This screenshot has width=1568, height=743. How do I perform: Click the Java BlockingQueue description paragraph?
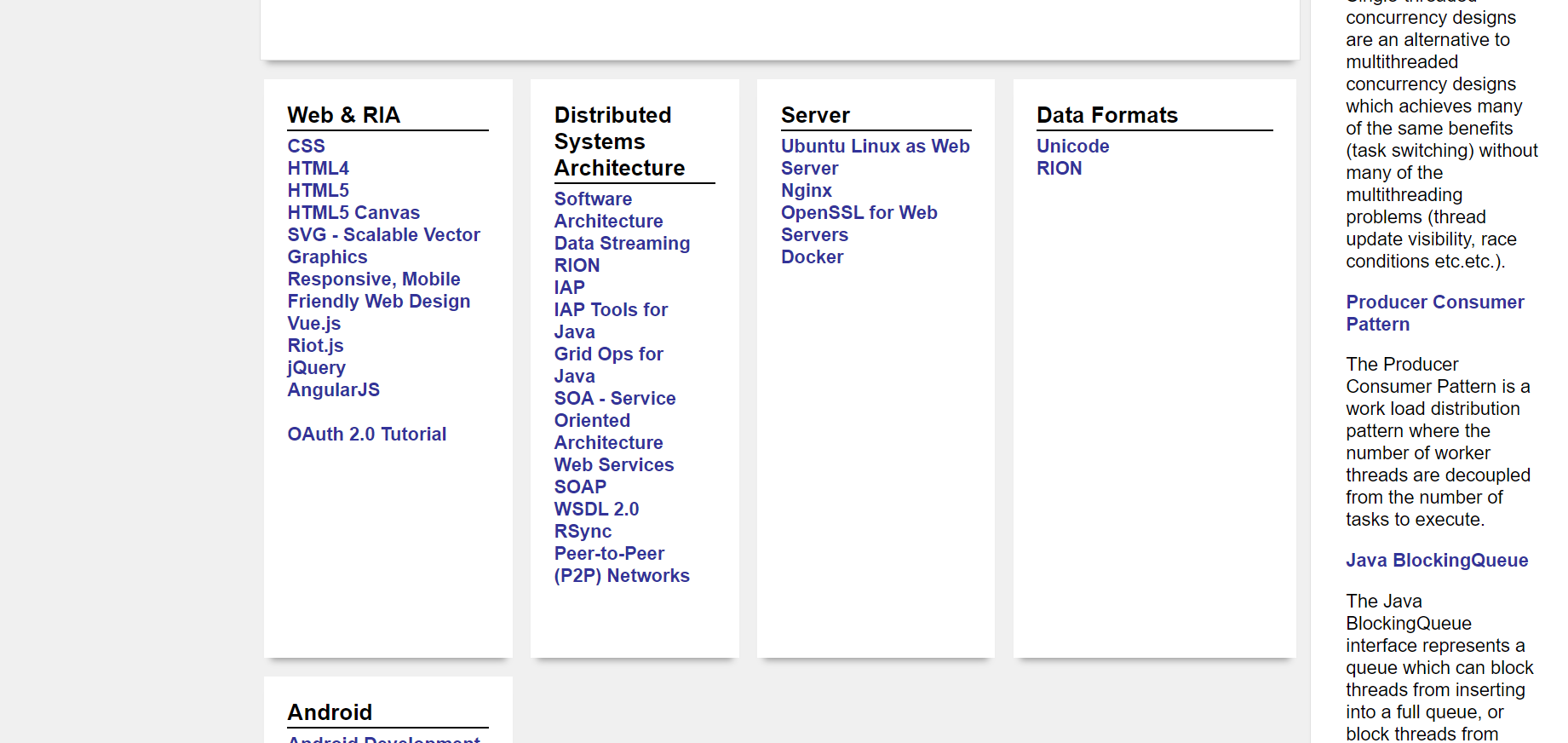1439,667
